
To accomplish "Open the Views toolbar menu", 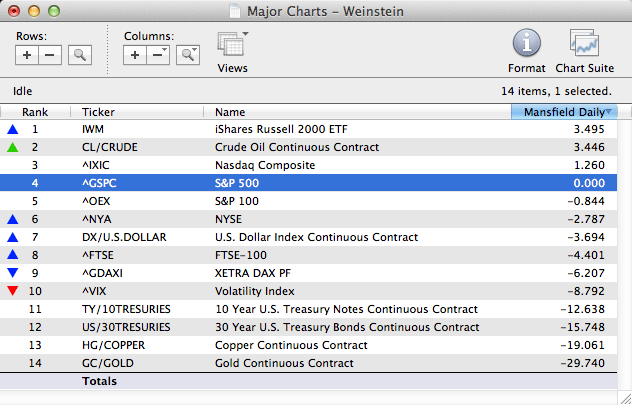I will click(232, 48).
